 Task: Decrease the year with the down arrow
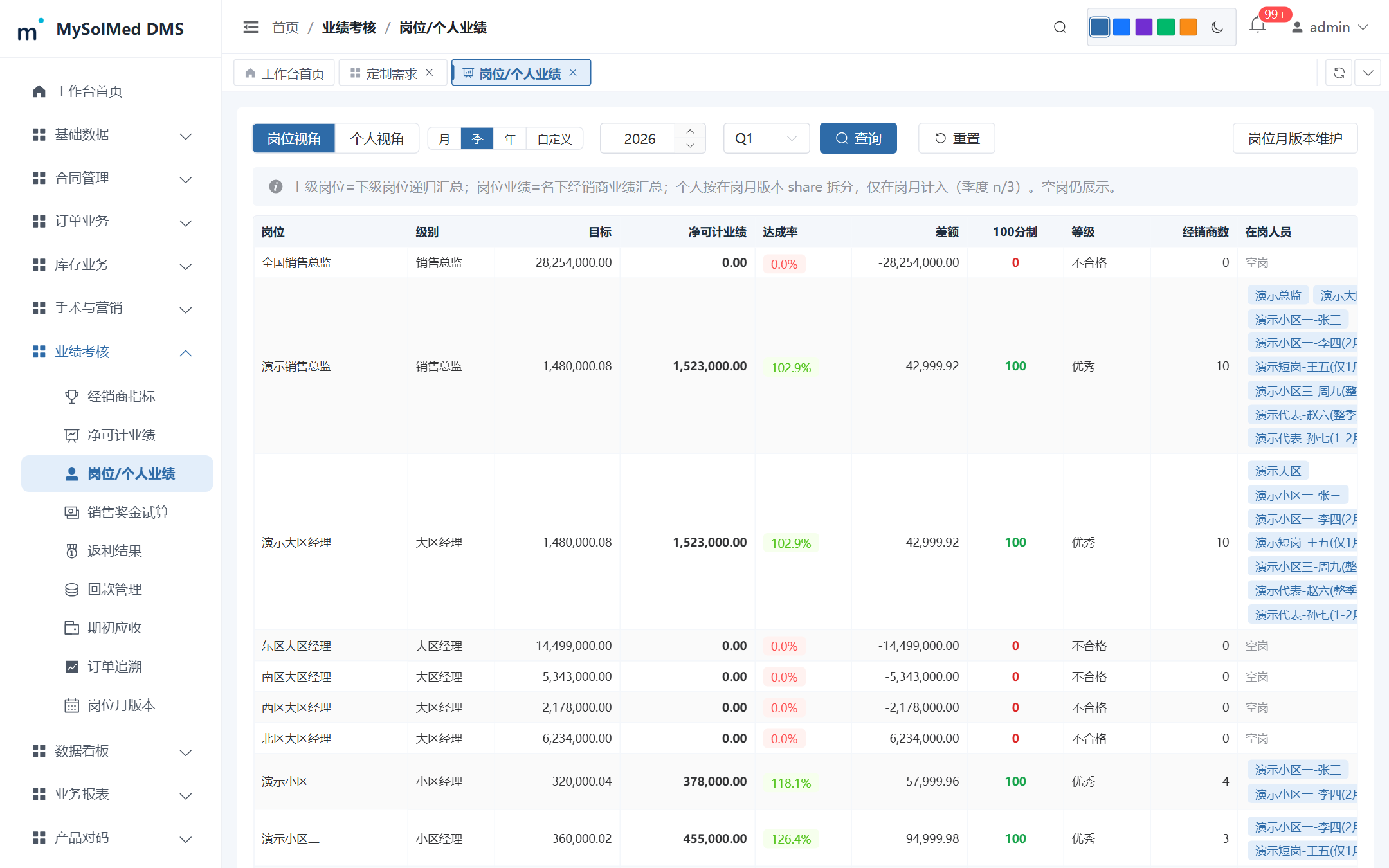[x=690, y=146]
